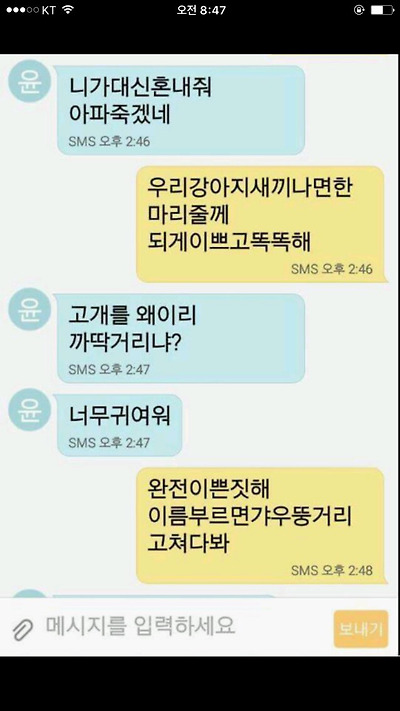
Task: Tap SMS 오후 2:47 timestamp under 너무귀여워
Action: (x=109, y=442)
